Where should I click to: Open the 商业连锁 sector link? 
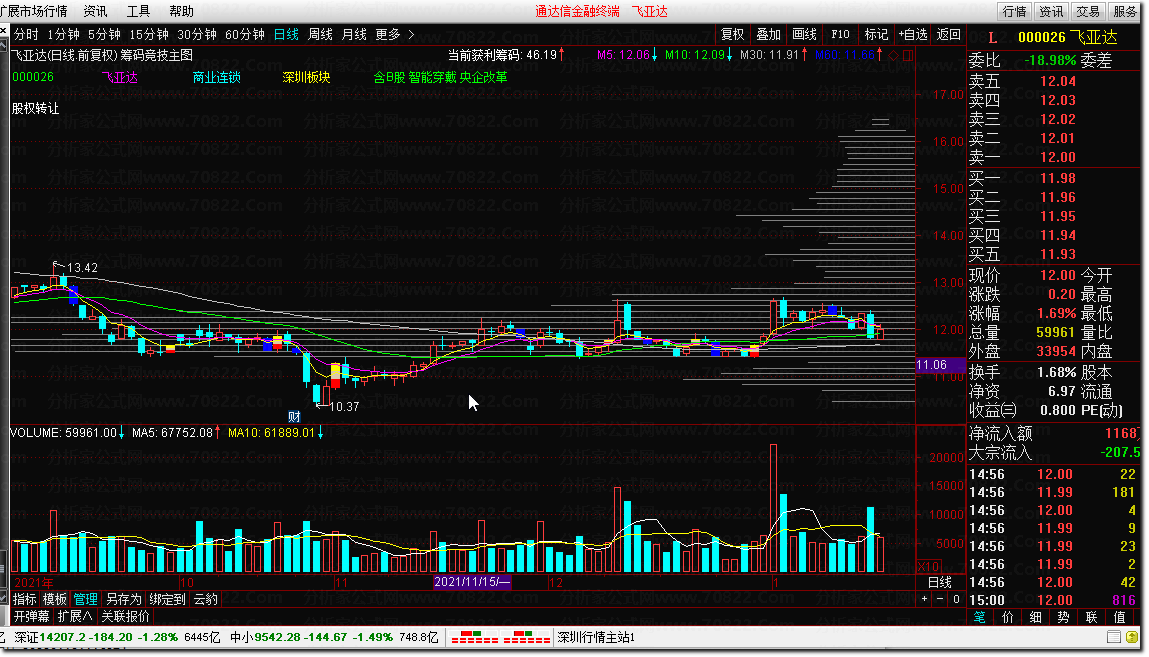[x=216, y=77]
